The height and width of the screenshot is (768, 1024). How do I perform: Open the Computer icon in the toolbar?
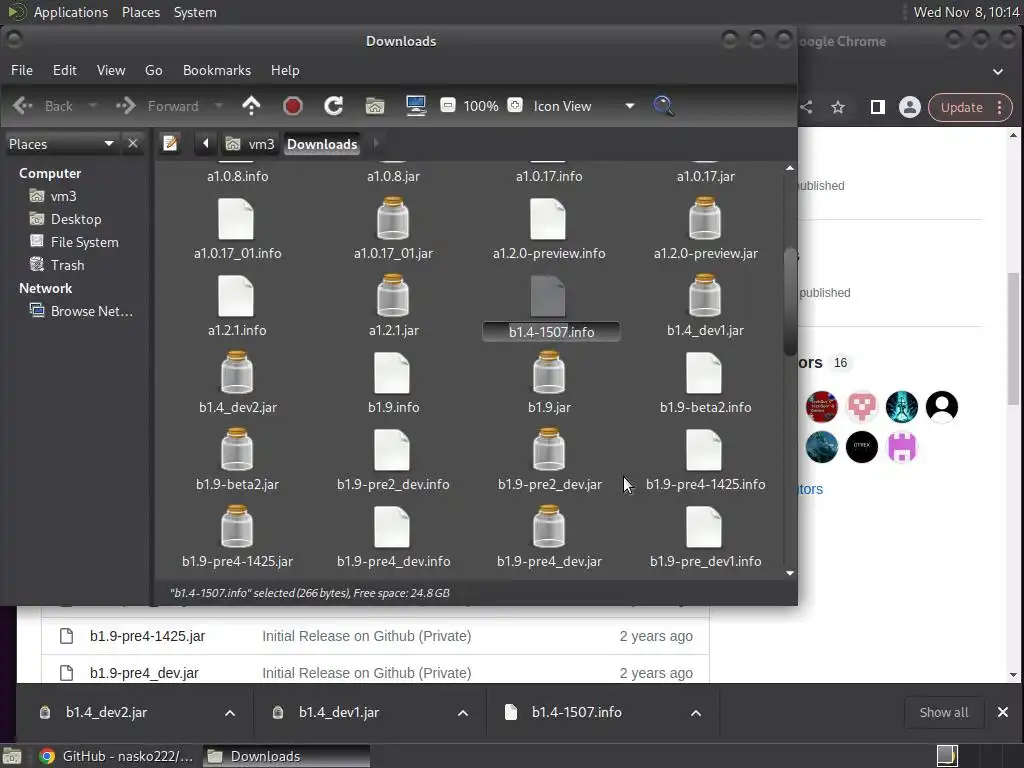click(x=416, y=106)
